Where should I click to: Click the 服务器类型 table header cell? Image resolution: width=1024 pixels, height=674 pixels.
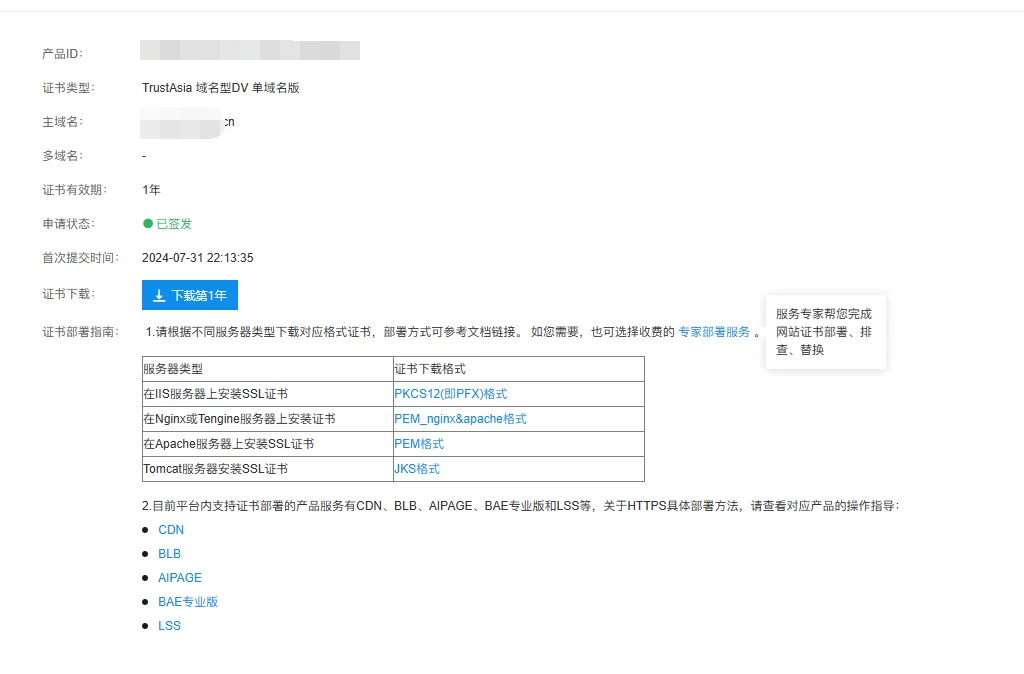point(267,369)
